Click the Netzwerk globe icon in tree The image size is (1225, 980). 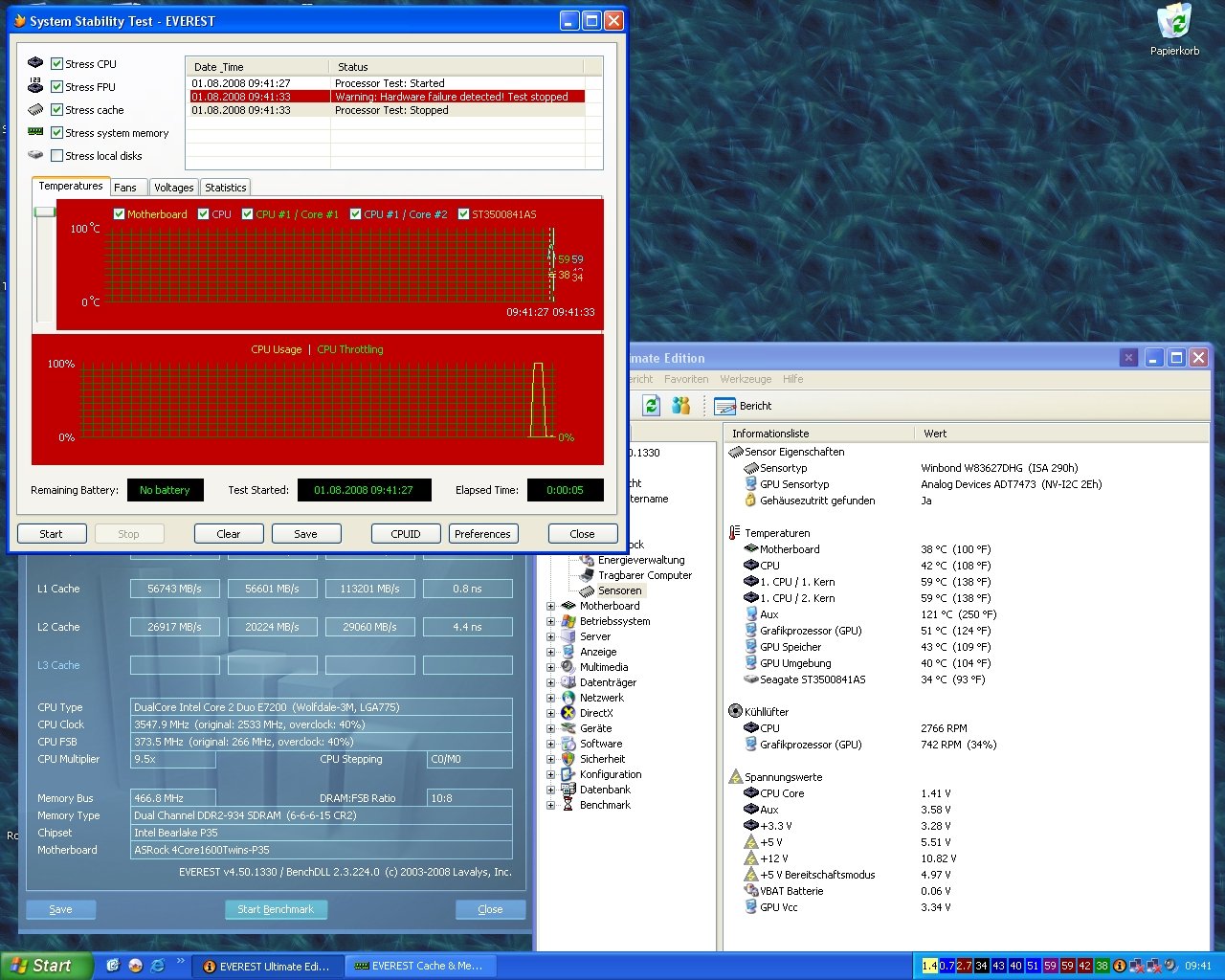pos(568,698)
